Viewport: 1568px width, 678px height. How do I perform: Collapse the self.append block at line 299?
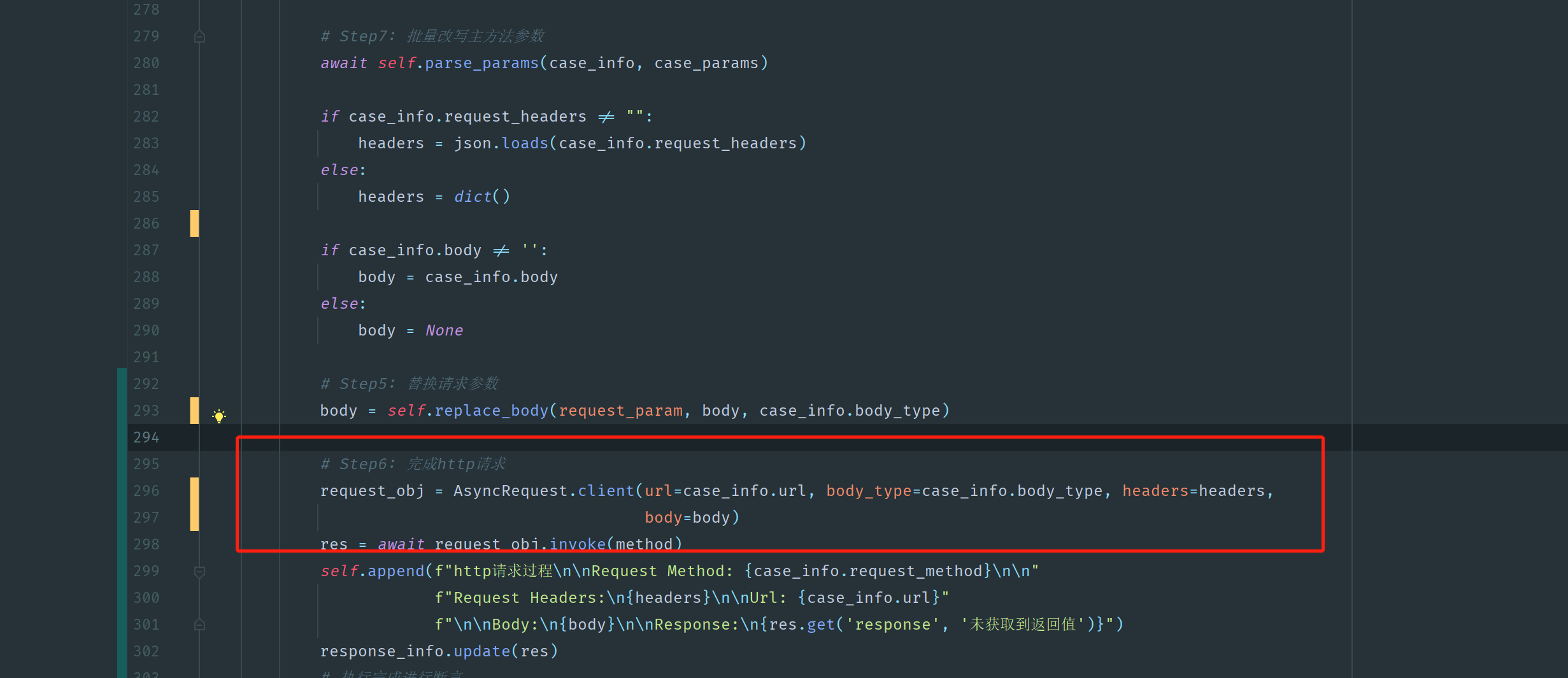click(x=199, y=572)
